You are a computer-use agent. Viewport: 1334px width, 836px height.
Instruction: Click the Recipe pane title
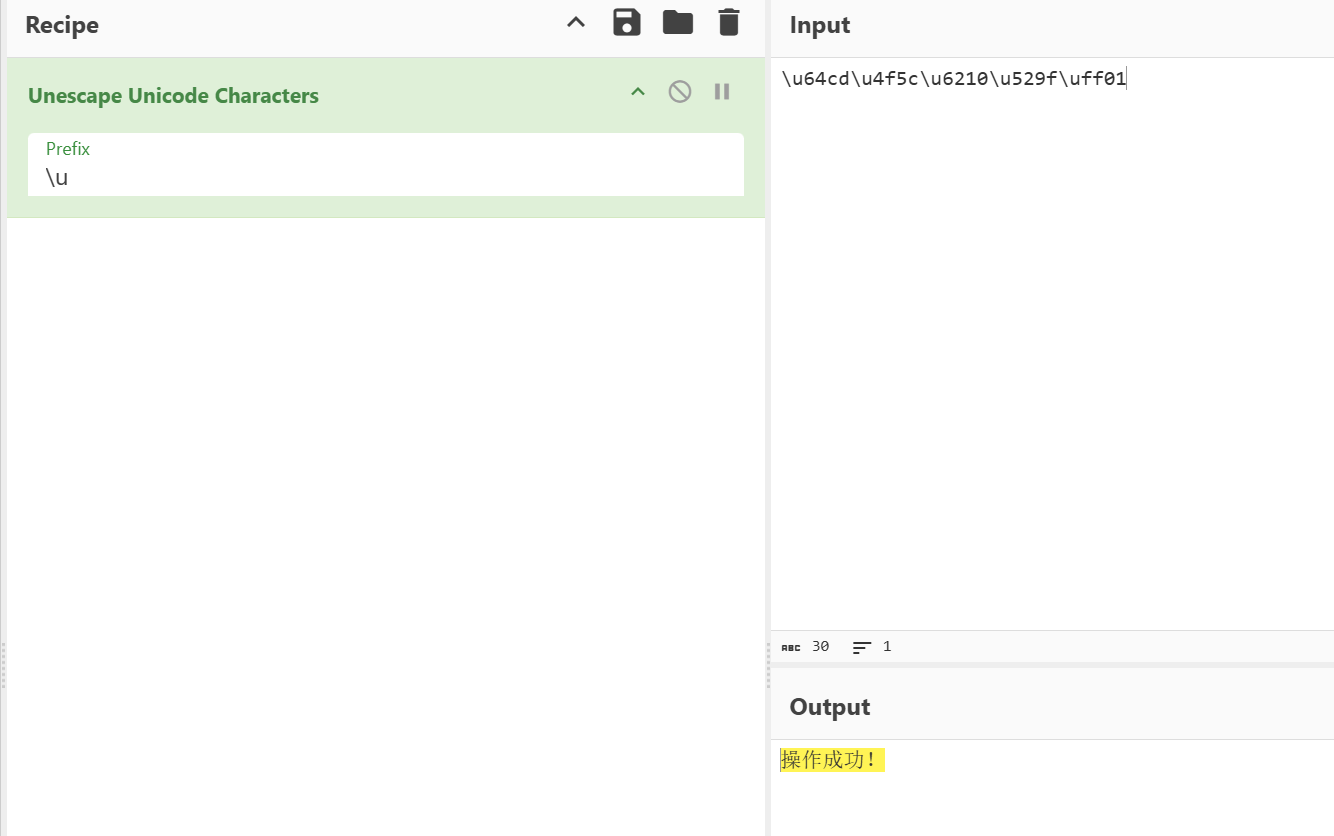[62, 25]
